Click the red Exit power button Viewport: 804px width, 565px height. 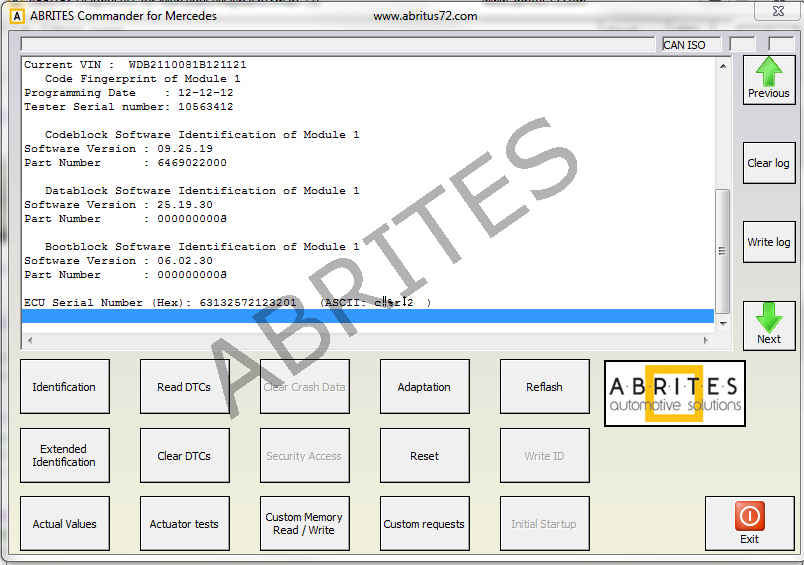click(750, 523)
